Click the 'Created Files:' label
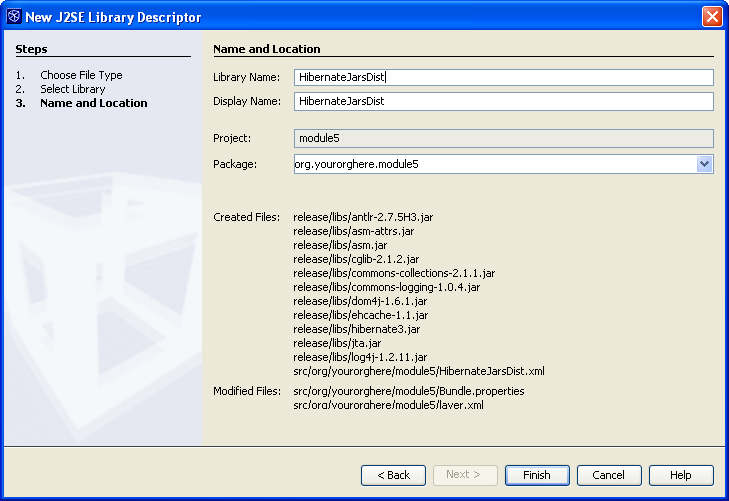Screen dimensions: 729x501 click(246, 217)
